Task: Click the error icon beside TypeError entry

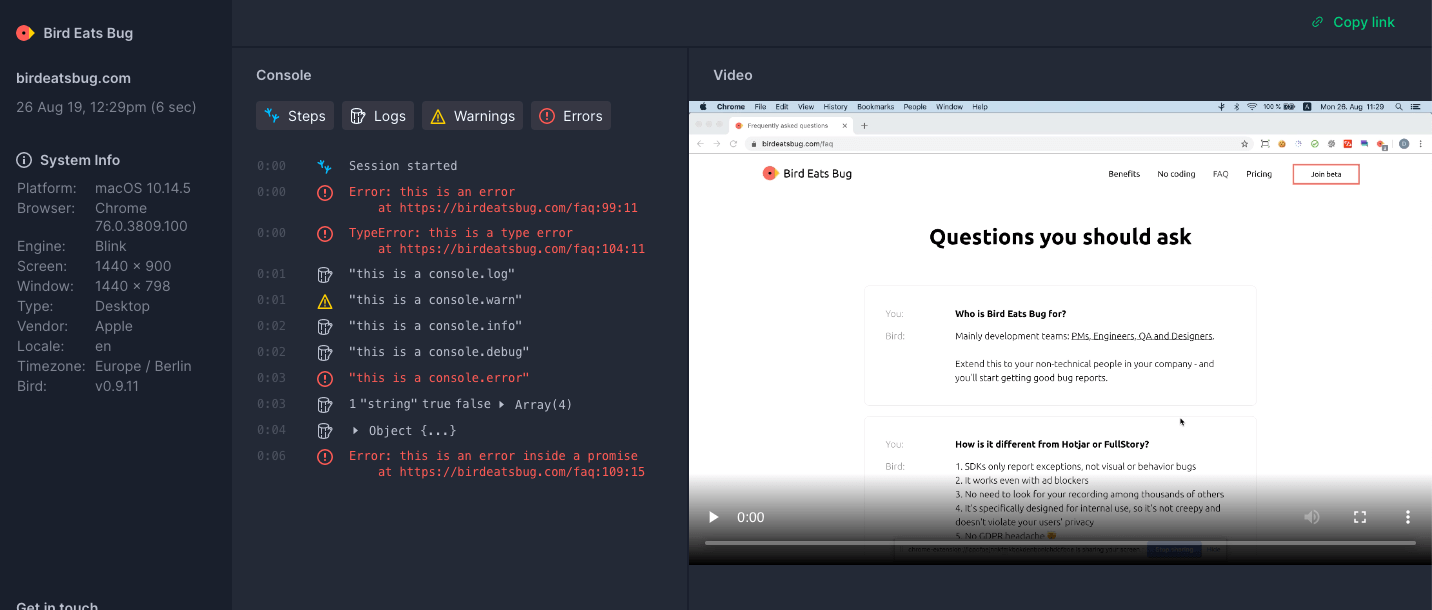Action: click(324, 233)
